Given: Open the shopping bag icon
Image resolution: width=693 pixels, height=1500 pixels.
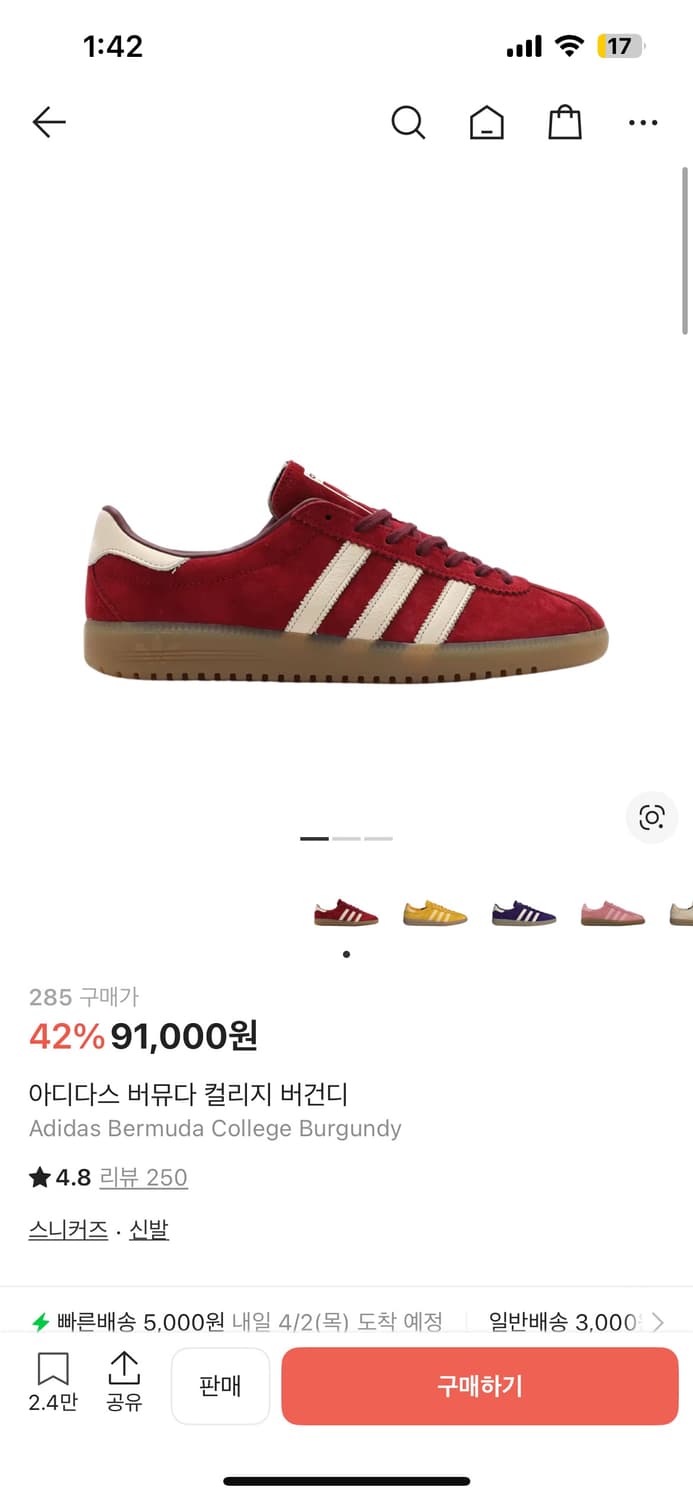Looking at the screenshot, I should tap(565, 123).
